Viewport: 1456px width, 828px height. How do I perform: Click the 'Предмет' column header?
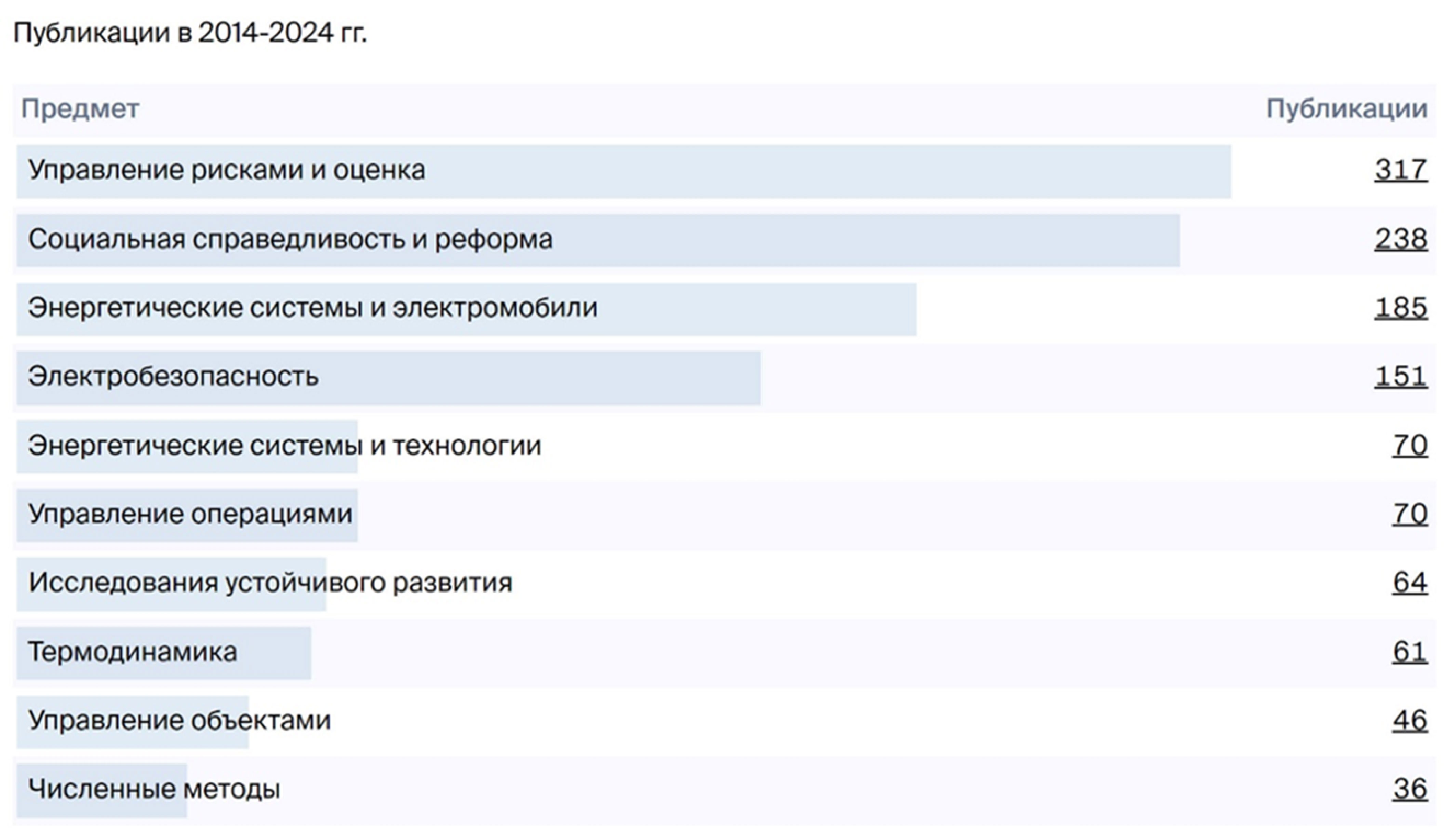click(80, 109)
